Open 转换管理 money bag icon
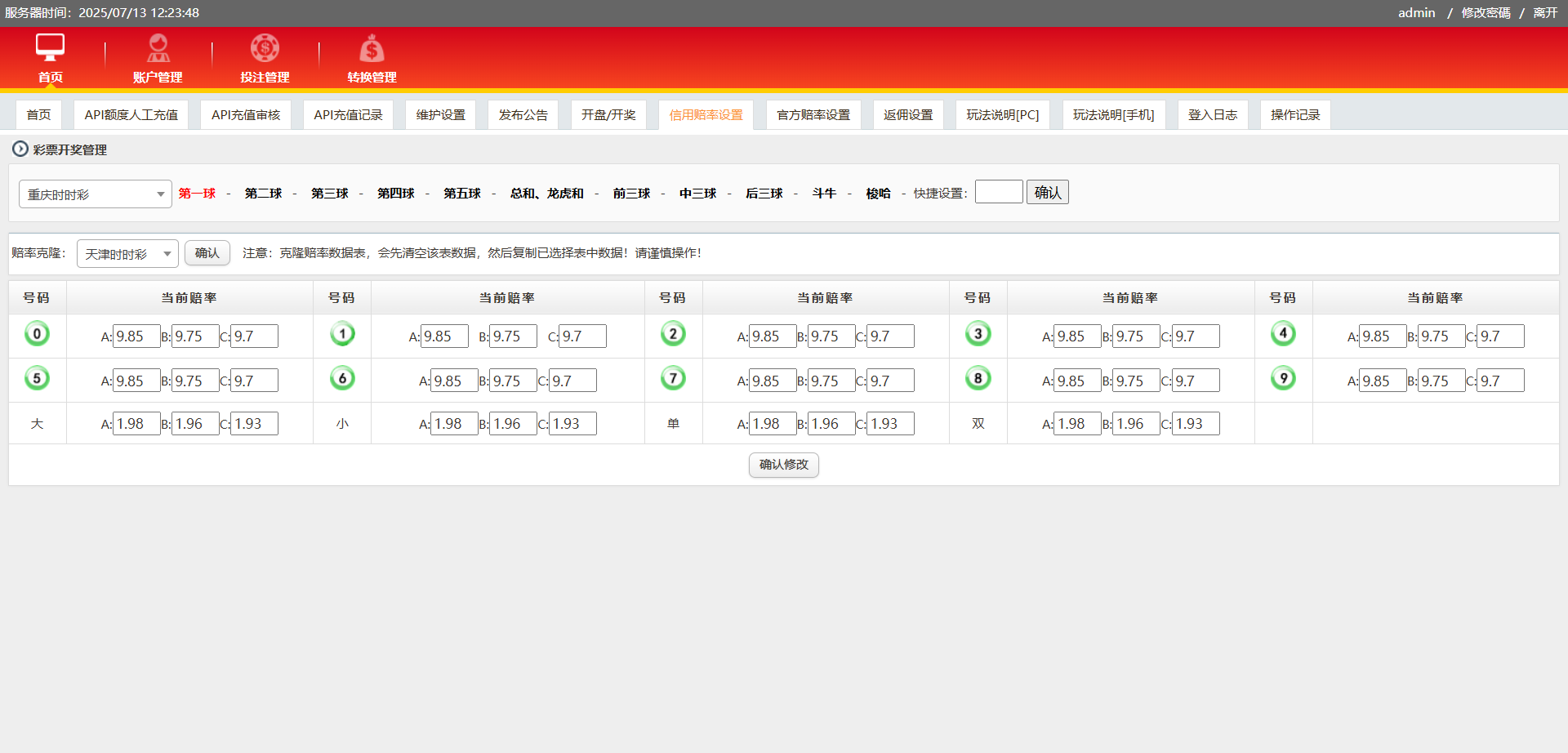The image size is (1568, 753). (x=372, y=49)
